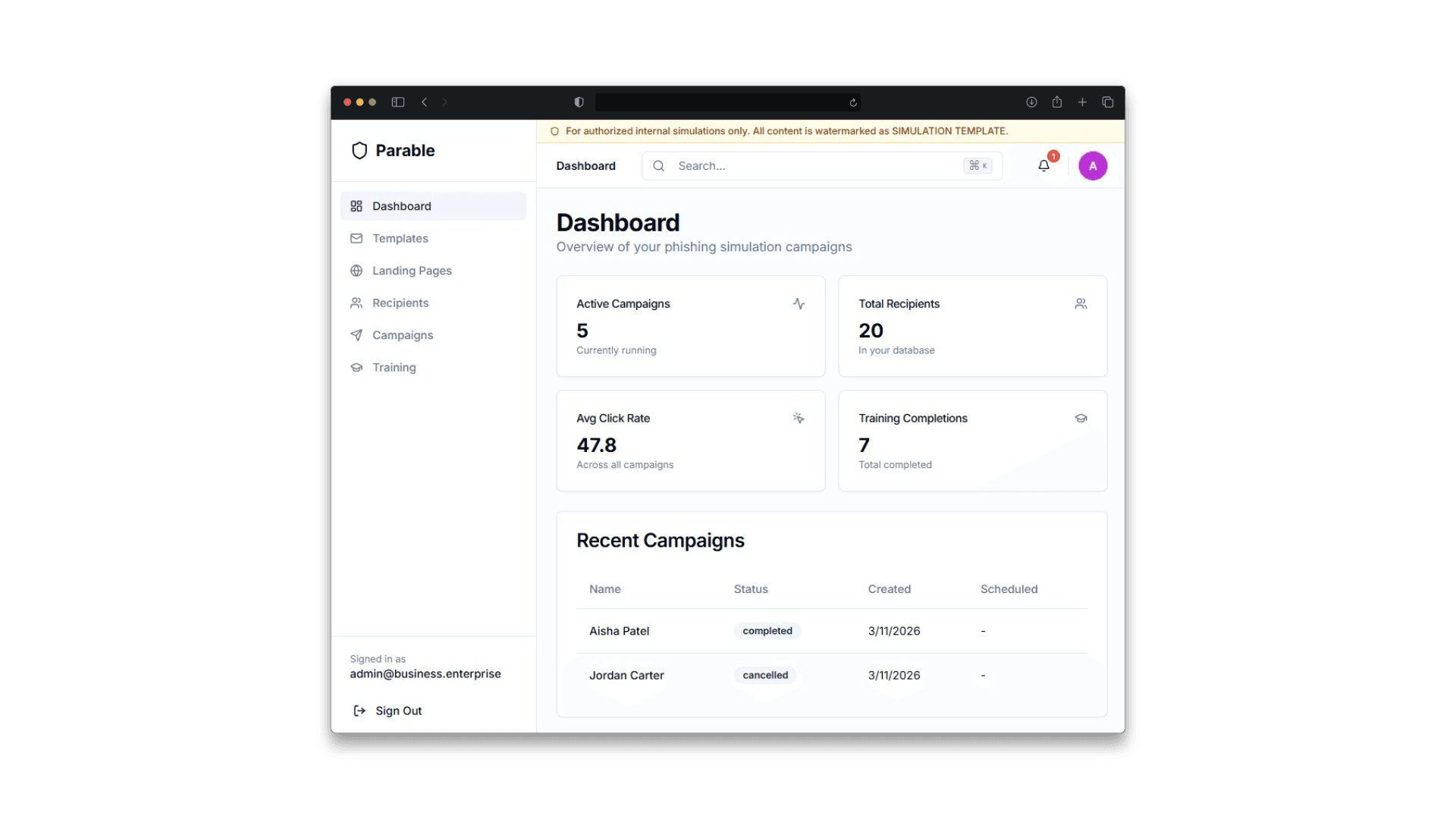Select Dashboard in the navigation sidebar

pyautogui.click(x=401, y=206)
